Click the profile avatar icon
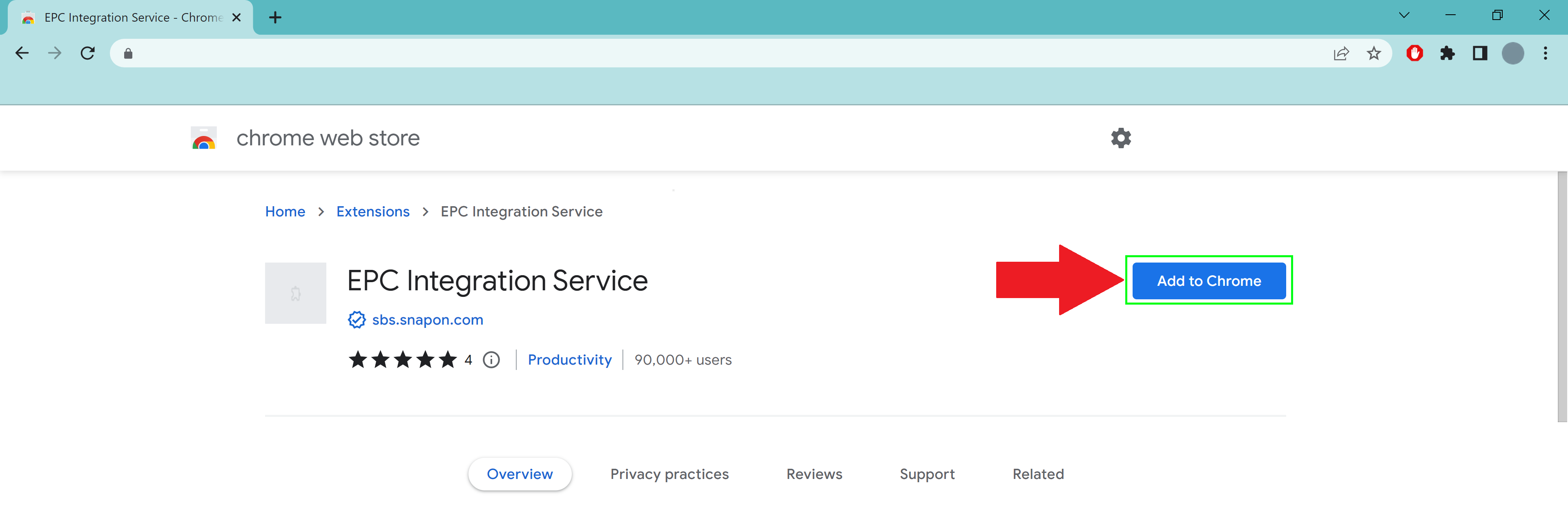This screenshot has height=530, width=1568. tap(1512, 53)
